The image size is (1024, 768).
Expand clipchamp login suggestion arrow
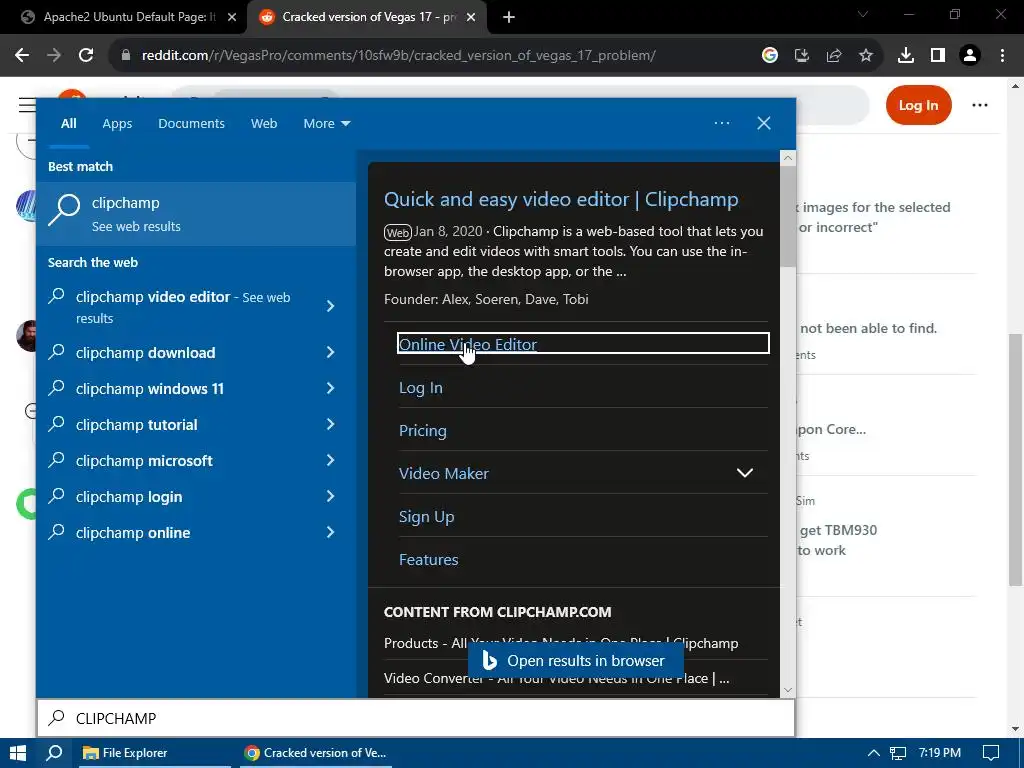[x=330, y=496]
